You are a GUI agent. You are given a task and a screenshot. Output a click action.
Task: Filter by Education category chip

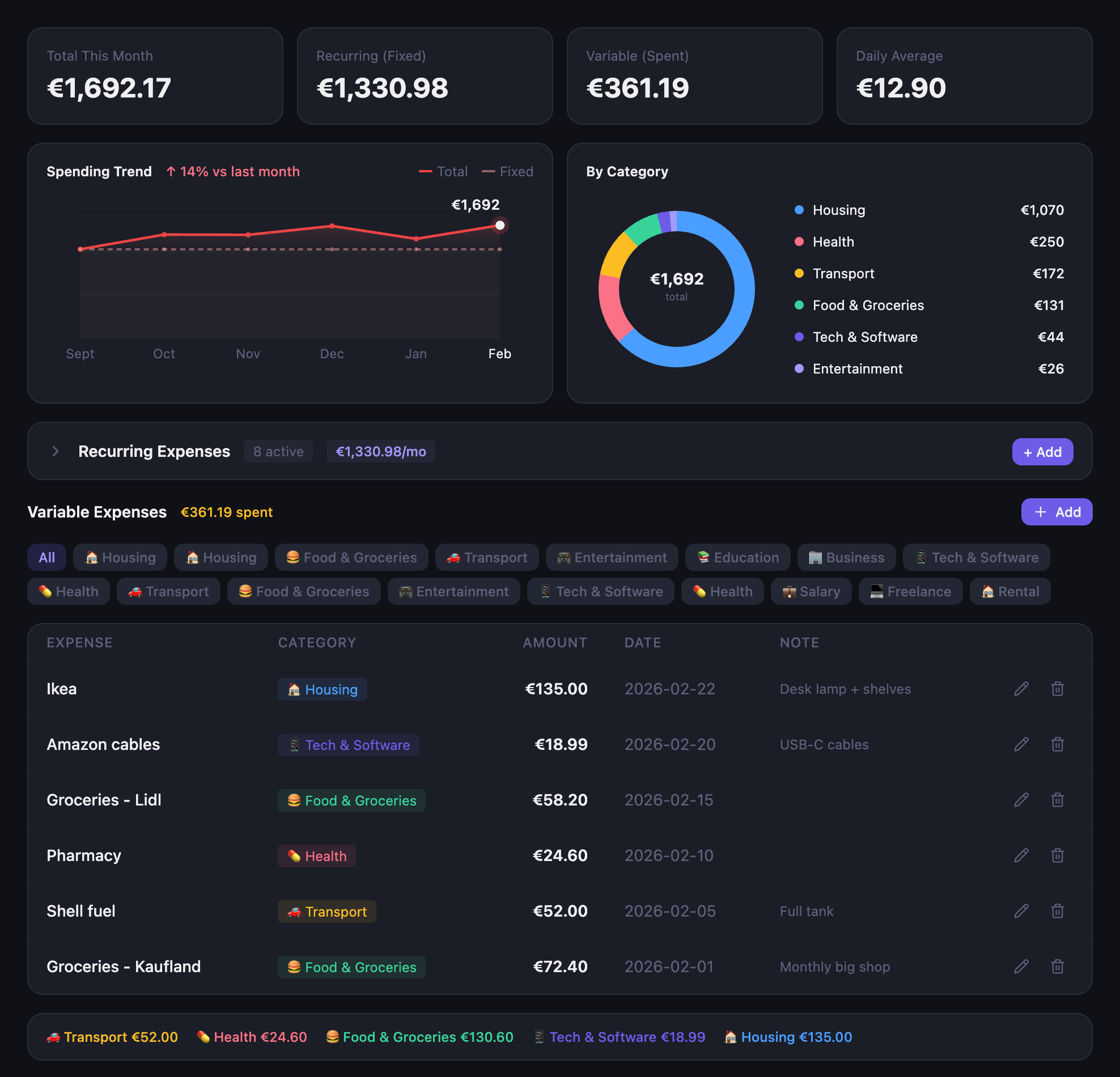click(x=737, y=557)
